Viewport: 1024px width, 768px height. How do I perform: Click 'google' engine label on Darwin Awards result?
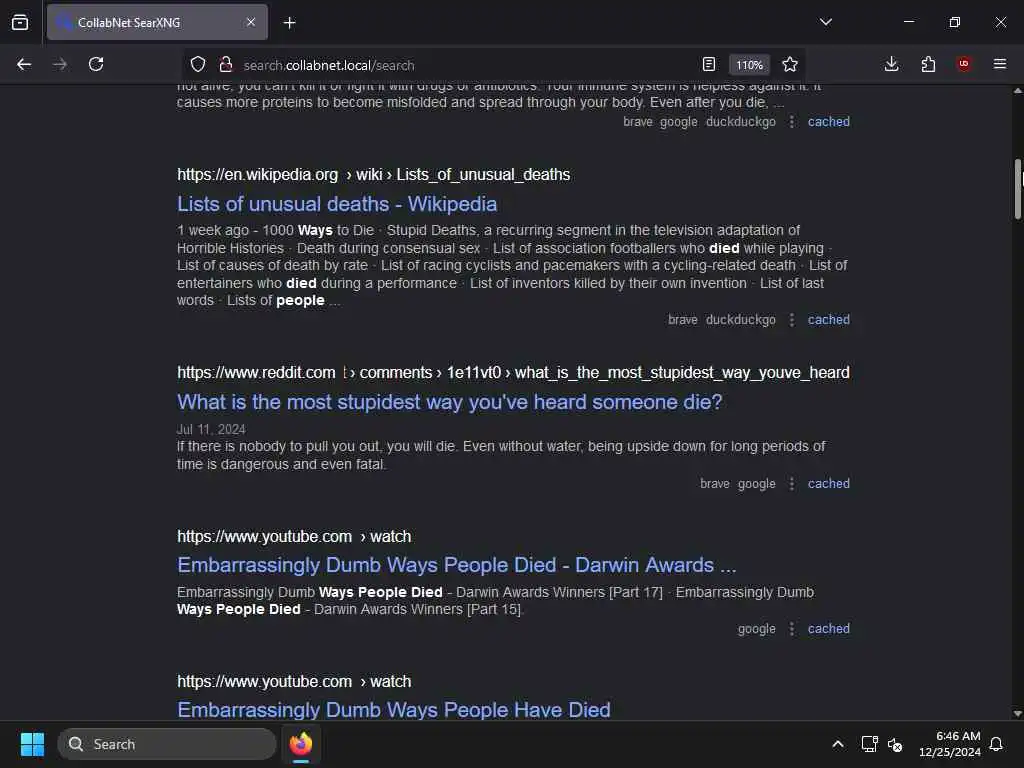tap(756, 628)
